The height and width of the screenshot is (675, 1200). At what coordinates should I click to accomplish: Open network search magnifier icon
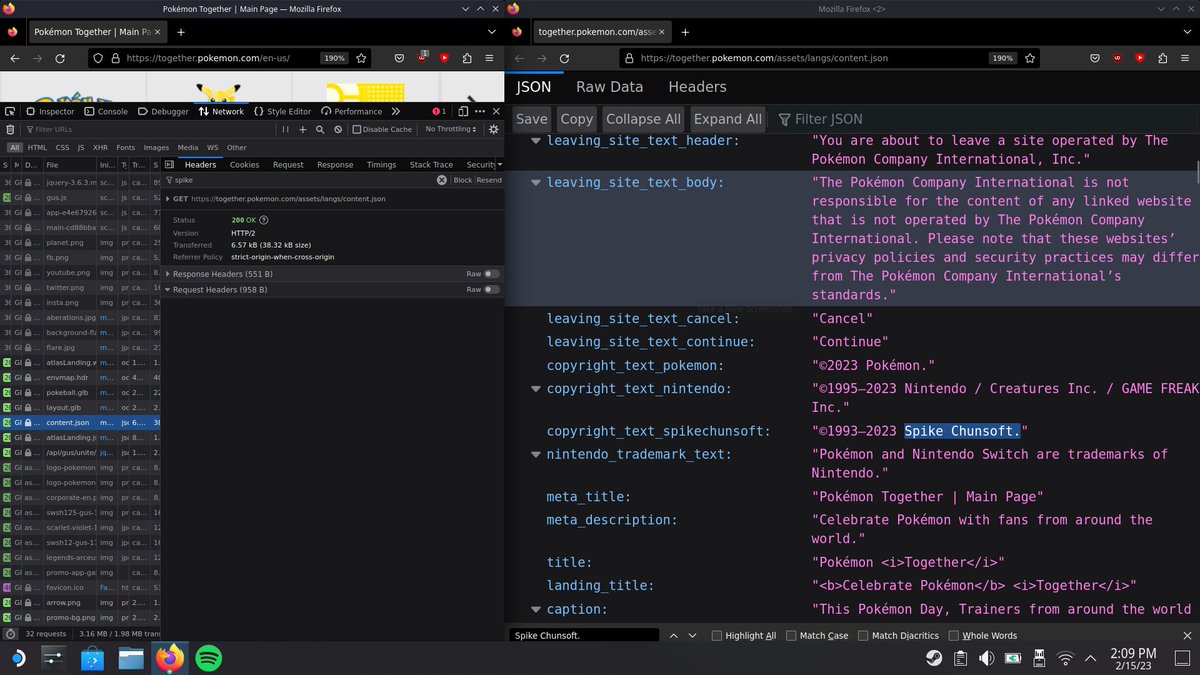pos(320,129)
